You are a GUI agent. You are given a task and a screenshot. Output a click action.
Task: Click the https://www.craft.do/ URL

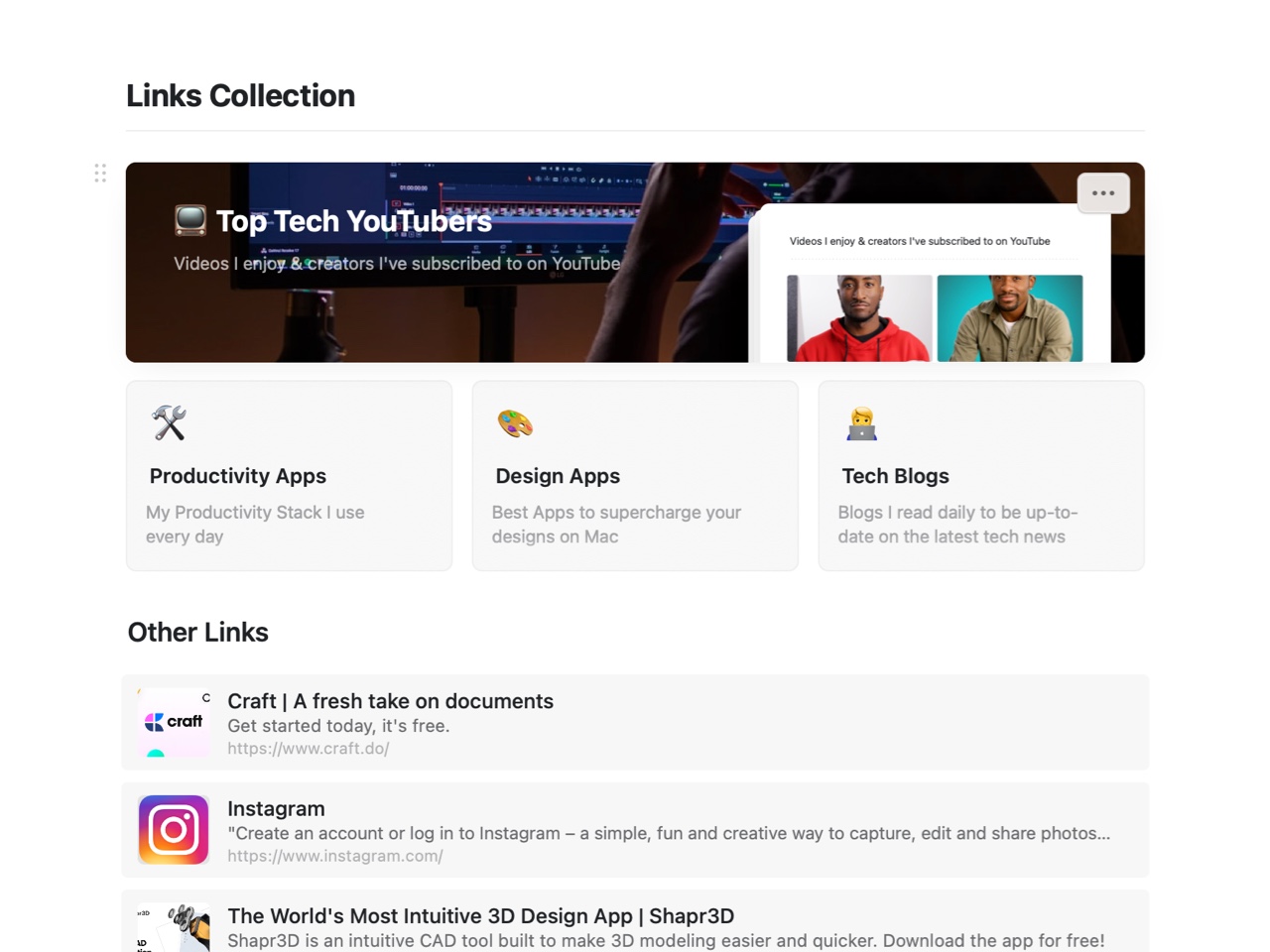(308, 749)
